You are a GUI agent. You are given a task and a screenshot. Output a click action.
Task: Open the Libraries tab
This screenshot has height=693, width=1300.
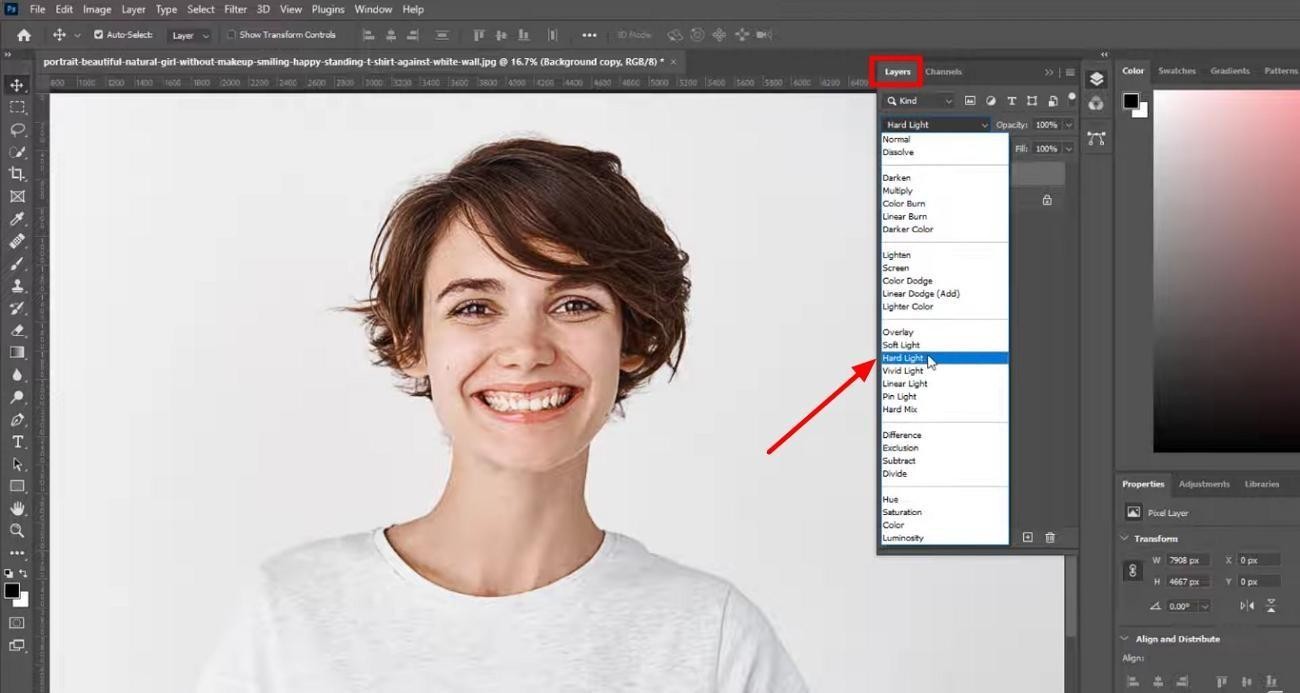point(1262,484)
